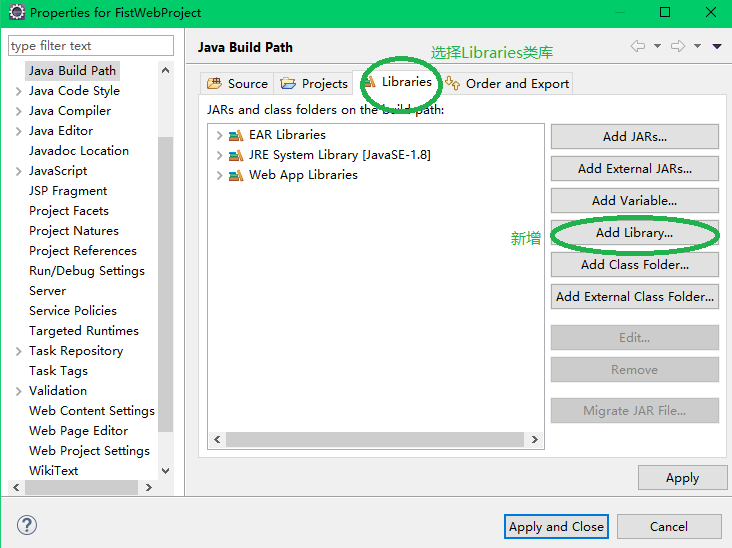Open Web Project Settings
Image resolution: width=732 pixels, height=548 pixels.
tap(89, 451)
